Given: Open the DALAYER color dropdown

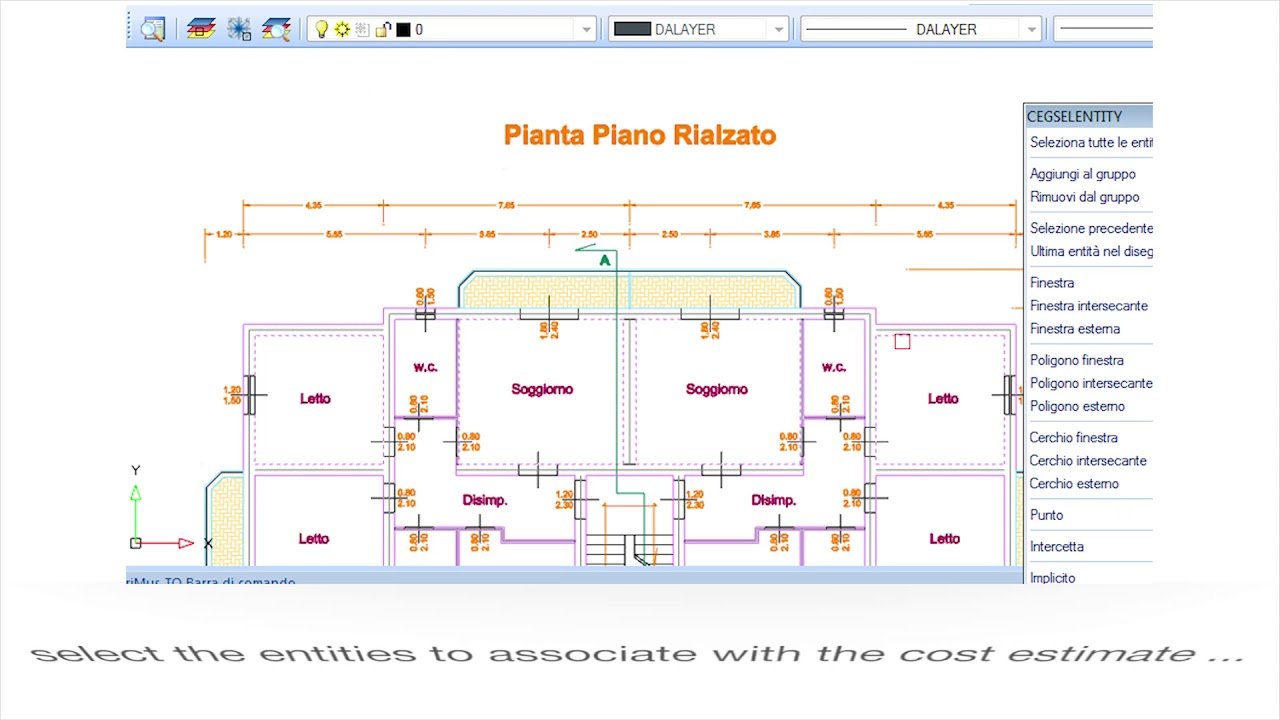Looking at the screenshot, I should [779, 30].
